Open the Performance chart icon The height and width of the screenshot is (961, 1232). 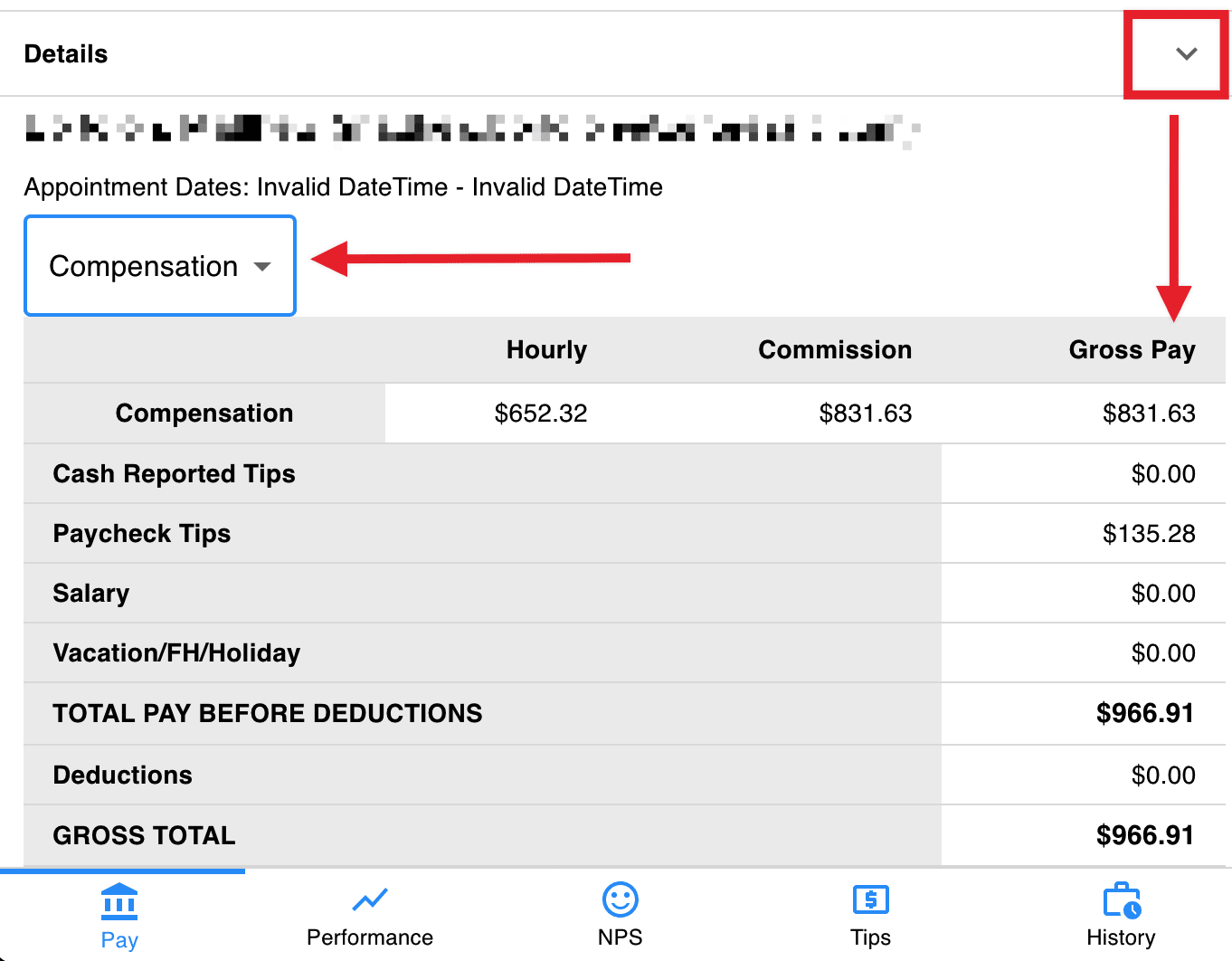point(370,899)
